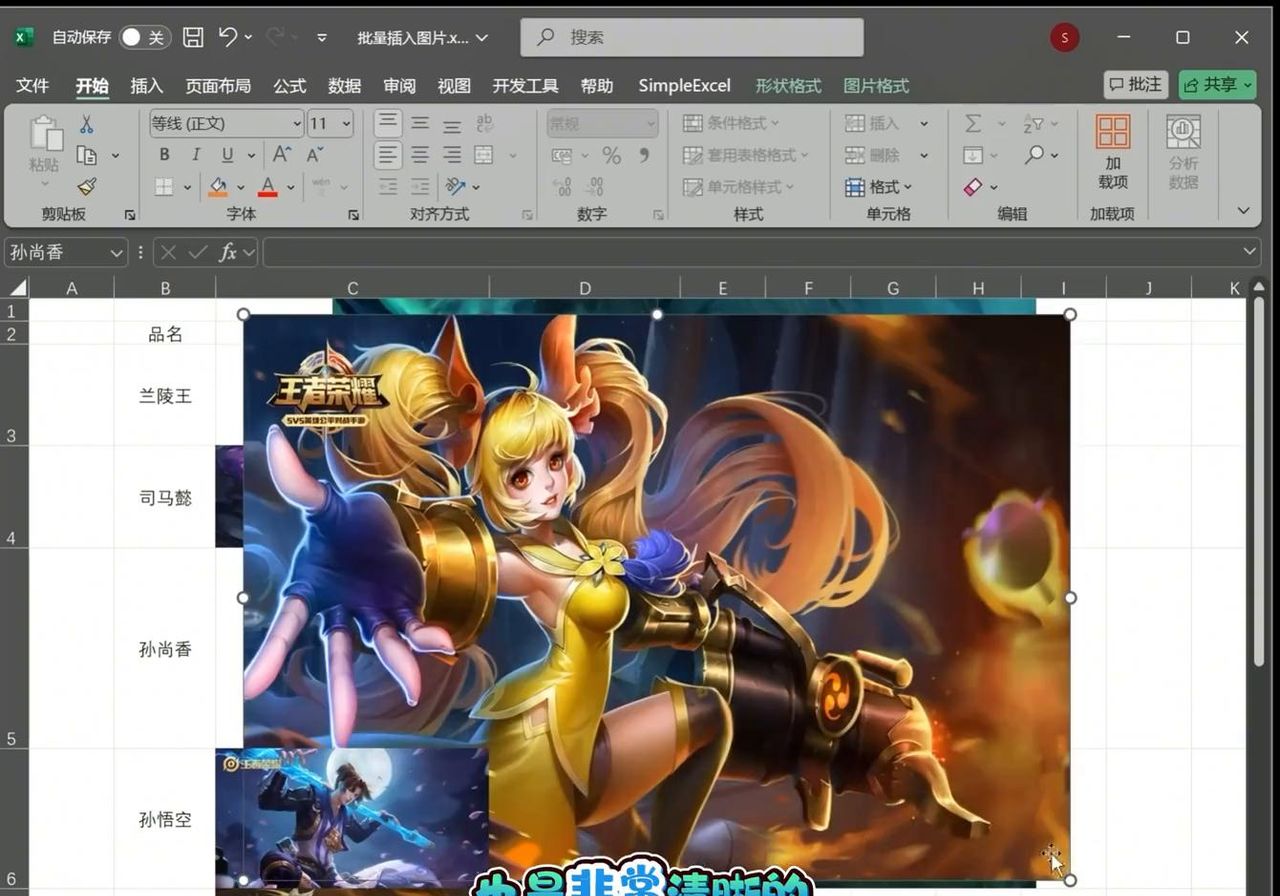Click the 批注 (Comments) button
Viewport: 1280px width, 896px height.
1136,85
